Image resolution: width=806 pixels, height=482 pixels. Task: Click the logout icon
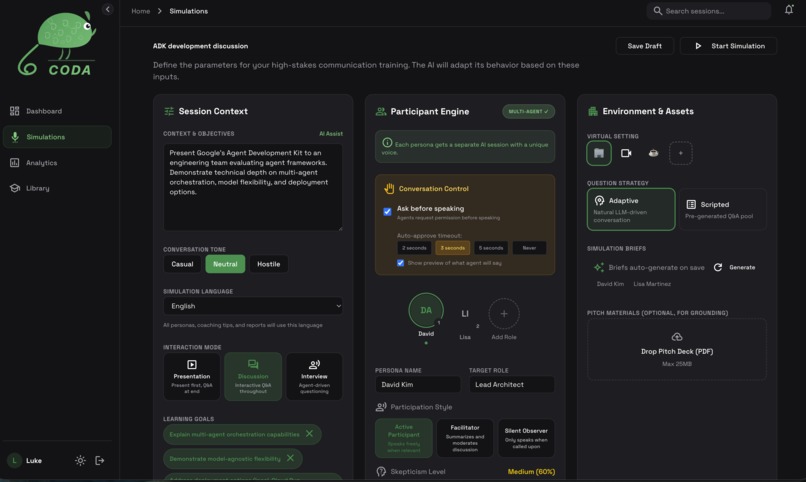[x=100, y=460]
